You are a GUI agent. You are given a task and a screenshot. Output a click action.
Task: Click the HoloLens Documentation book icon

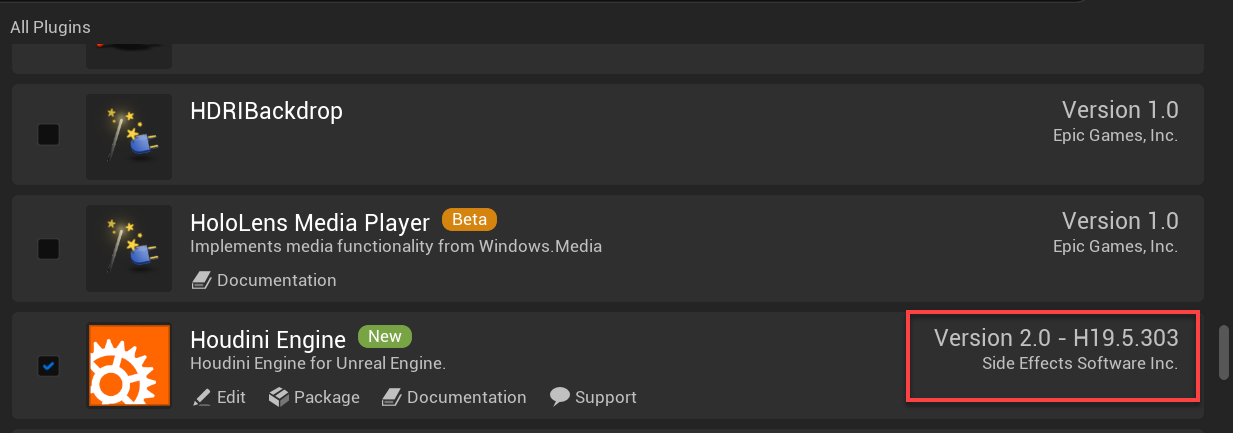coord(201,280)
